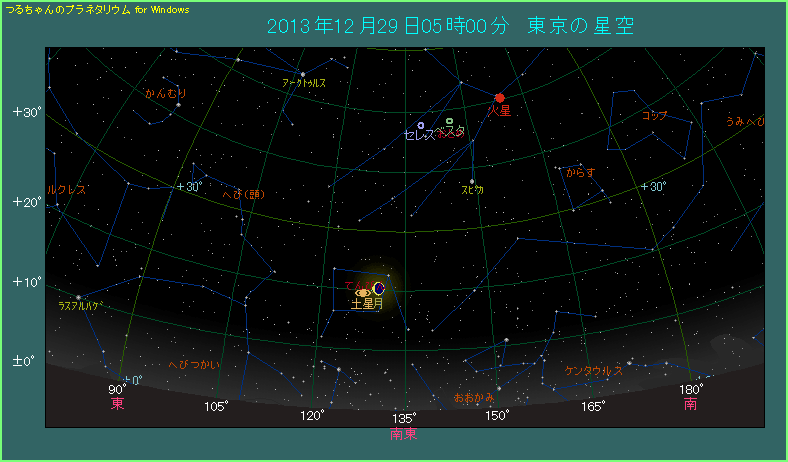Click the おおかみ (Lupus) constellation label
Viewport: 788px width, 462px height.
coord(474,397)
